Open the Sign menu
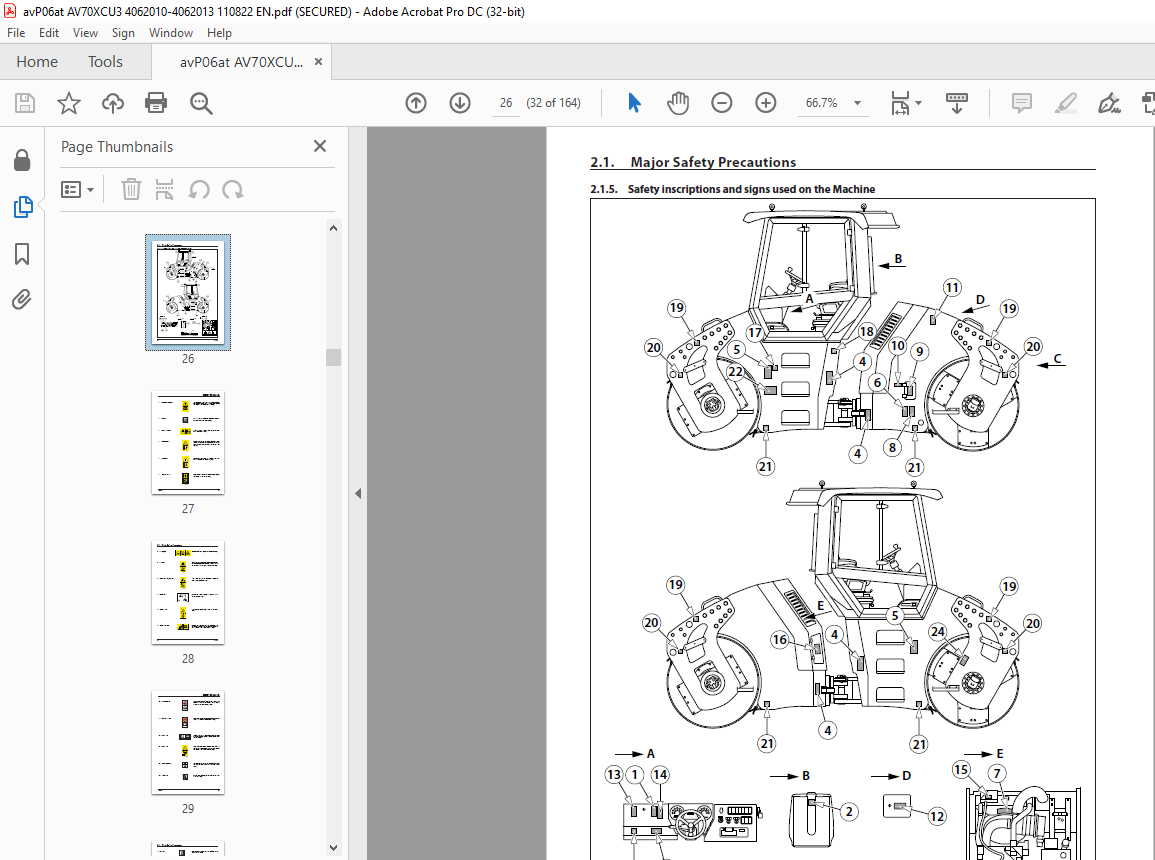 click(123, 32)
